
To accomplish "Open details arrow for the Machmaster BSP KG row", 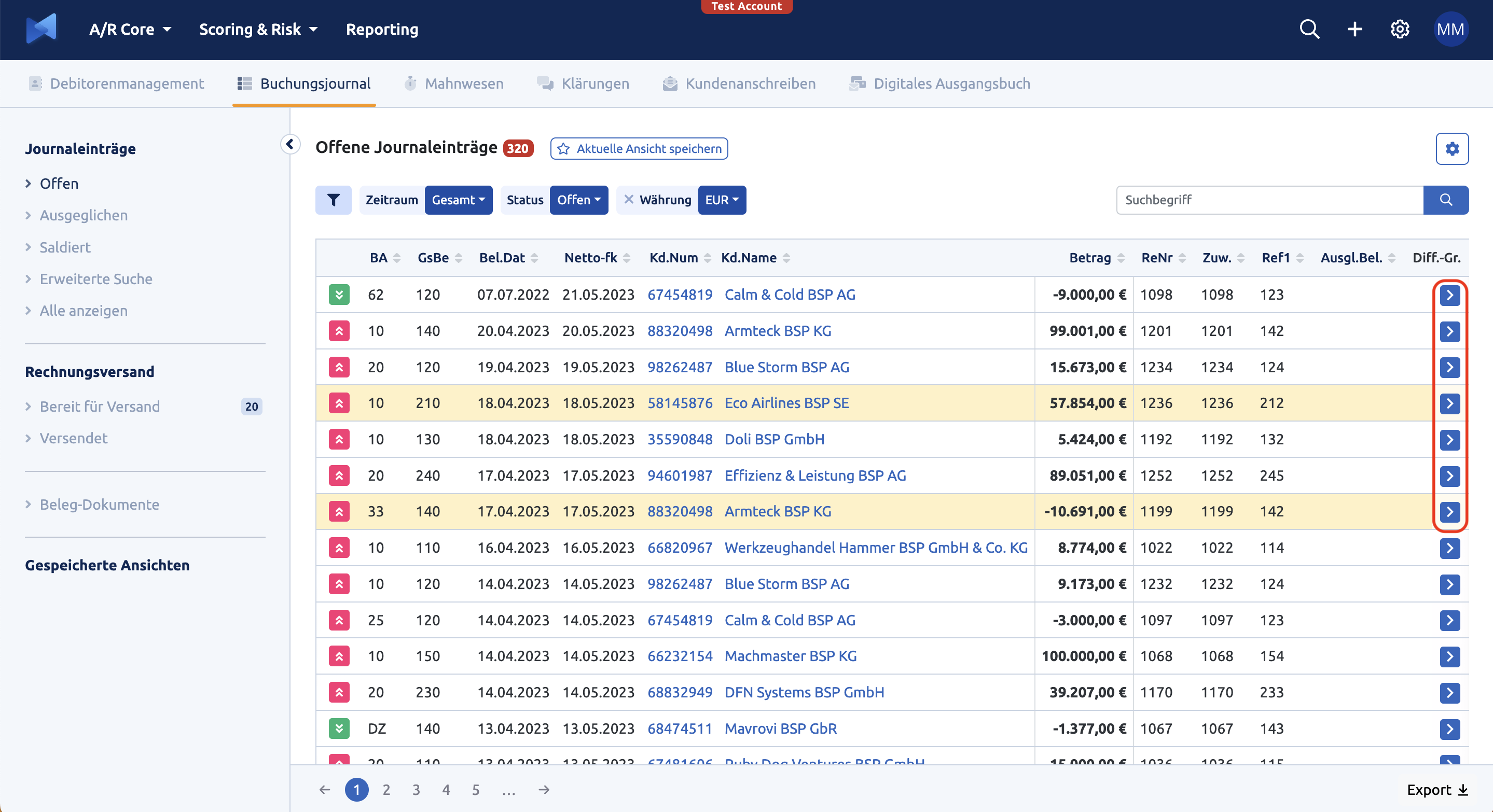I will click(1449, 656).
